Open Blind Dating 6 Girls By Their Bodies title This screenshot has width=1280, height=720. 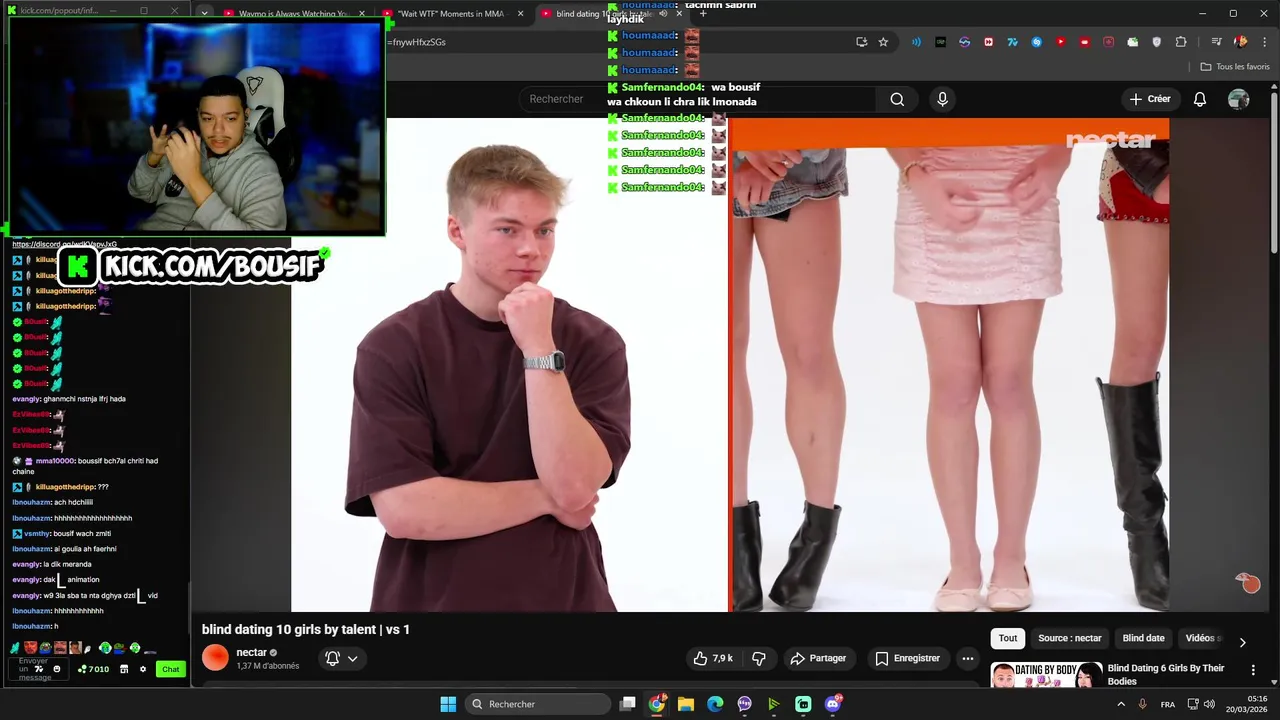[x=1165, y=674]
